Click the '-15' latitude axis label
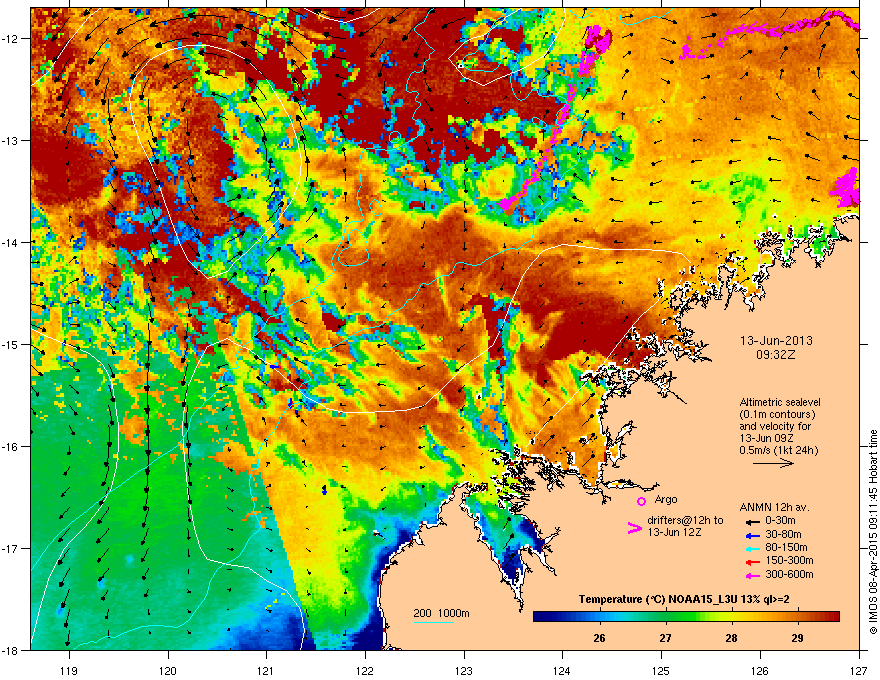Screen dimensions: 880x680 10,344
